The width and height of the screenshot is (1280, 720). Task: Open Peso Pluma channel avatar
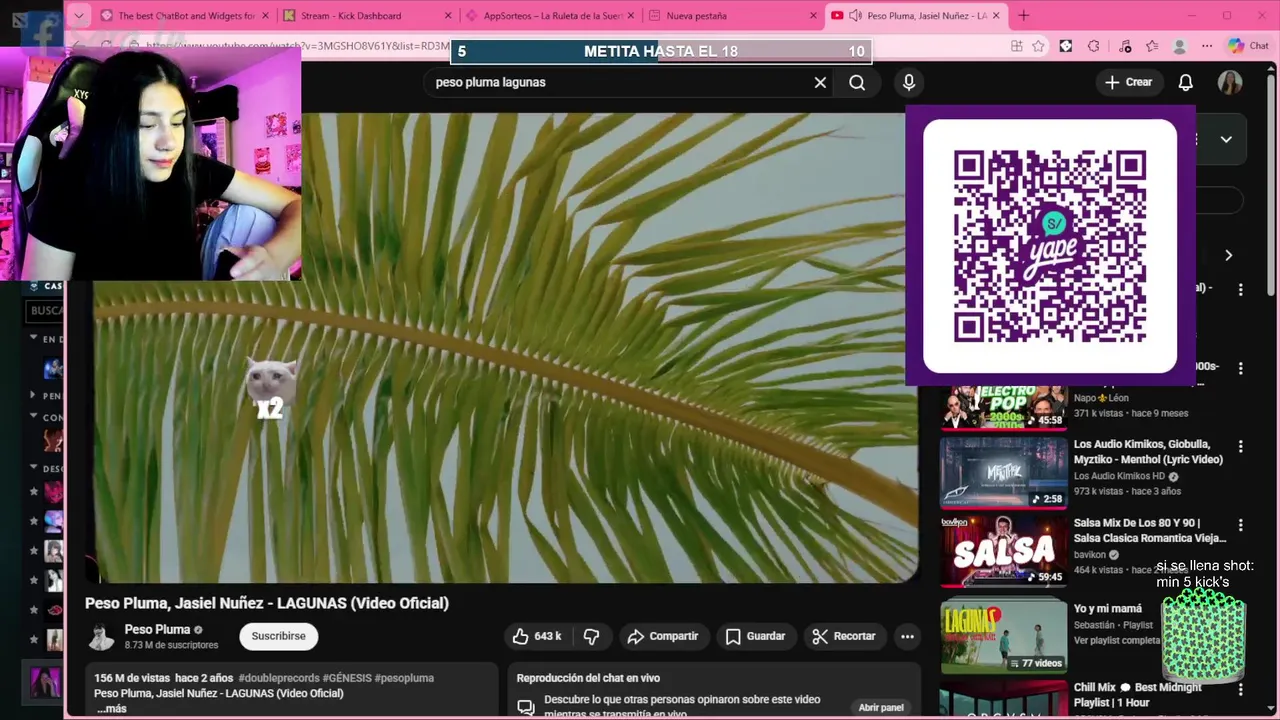(x=101, y=637)
